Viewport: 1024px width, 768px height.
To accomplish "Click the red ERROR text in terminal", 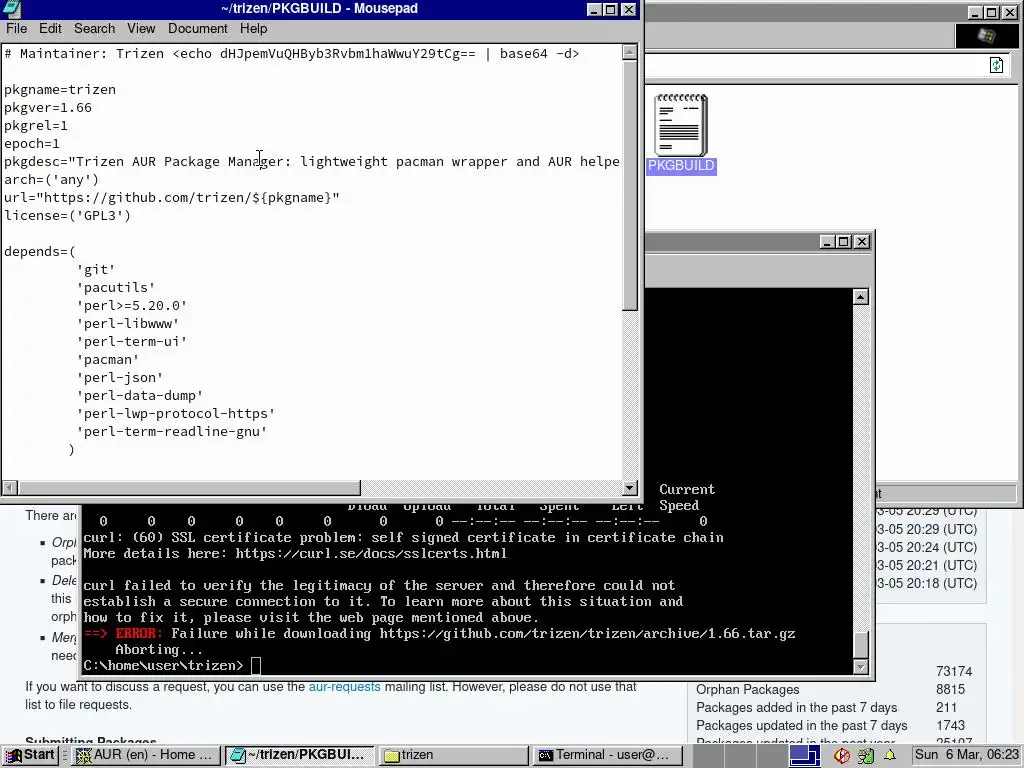I will pyautogui.click(x=137, y=633).
